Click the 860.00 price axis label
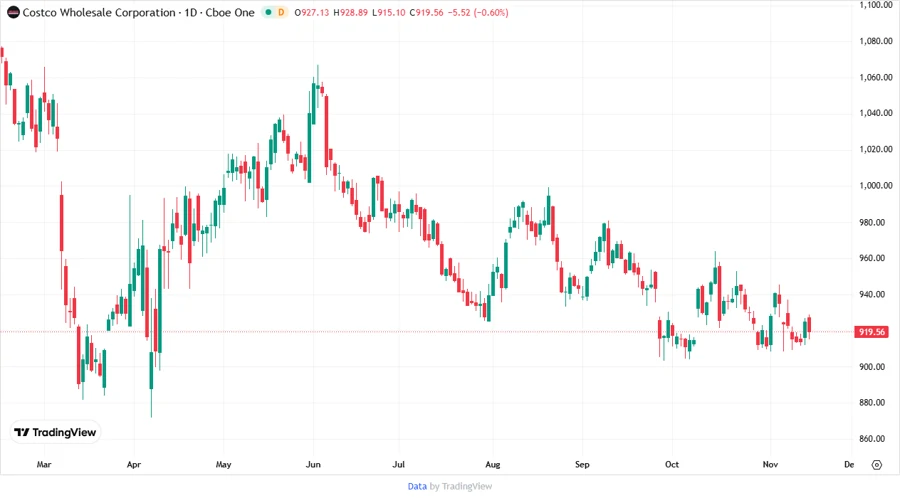Screen dimensions: 900x498 tap(872, 439)
